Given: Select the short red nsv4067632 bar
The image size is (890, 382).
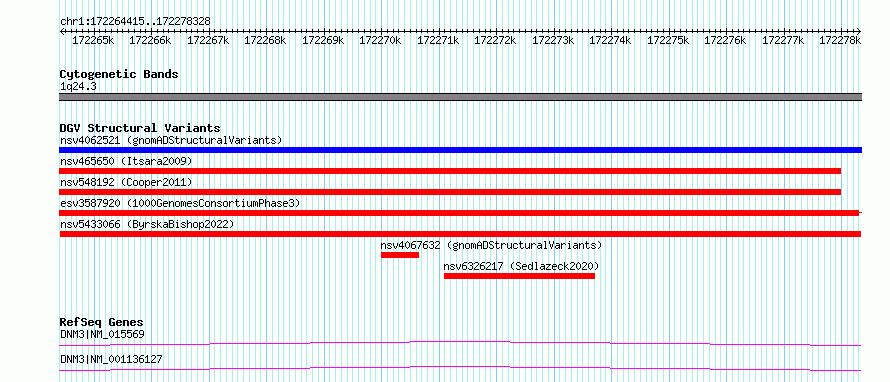Looking at the screenshot, I should pyautogui.click(x=400, y=255).
